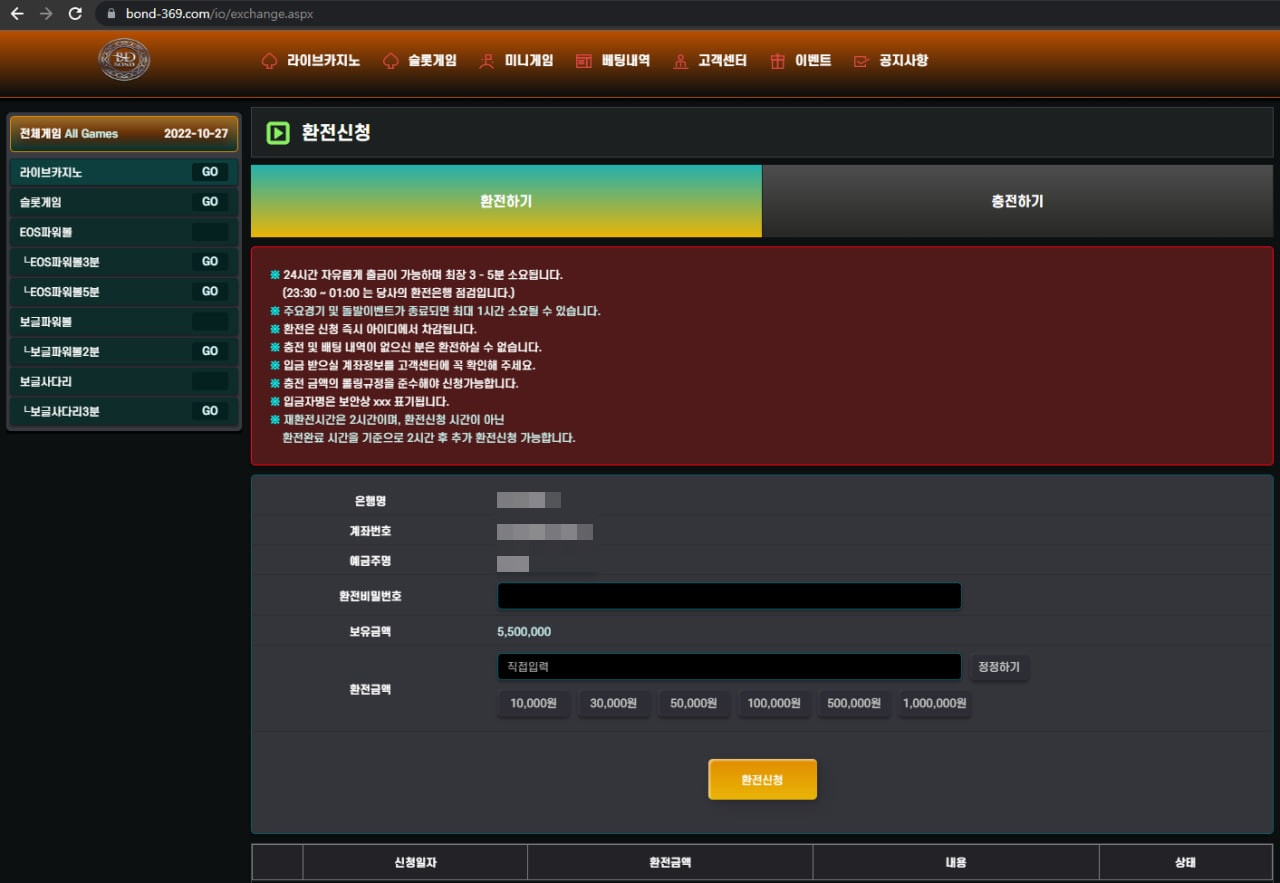Click the support icon beside 고객센터
Viewport: 1280px width, 883px height.
681,61
